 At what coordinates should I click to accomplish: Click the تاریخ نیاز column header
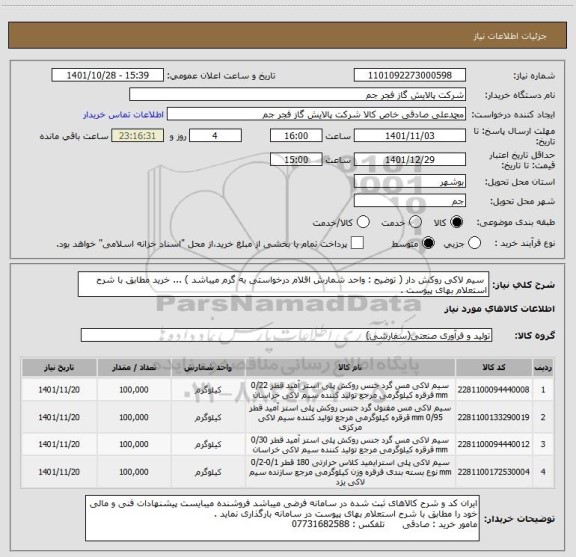point(59,367)
